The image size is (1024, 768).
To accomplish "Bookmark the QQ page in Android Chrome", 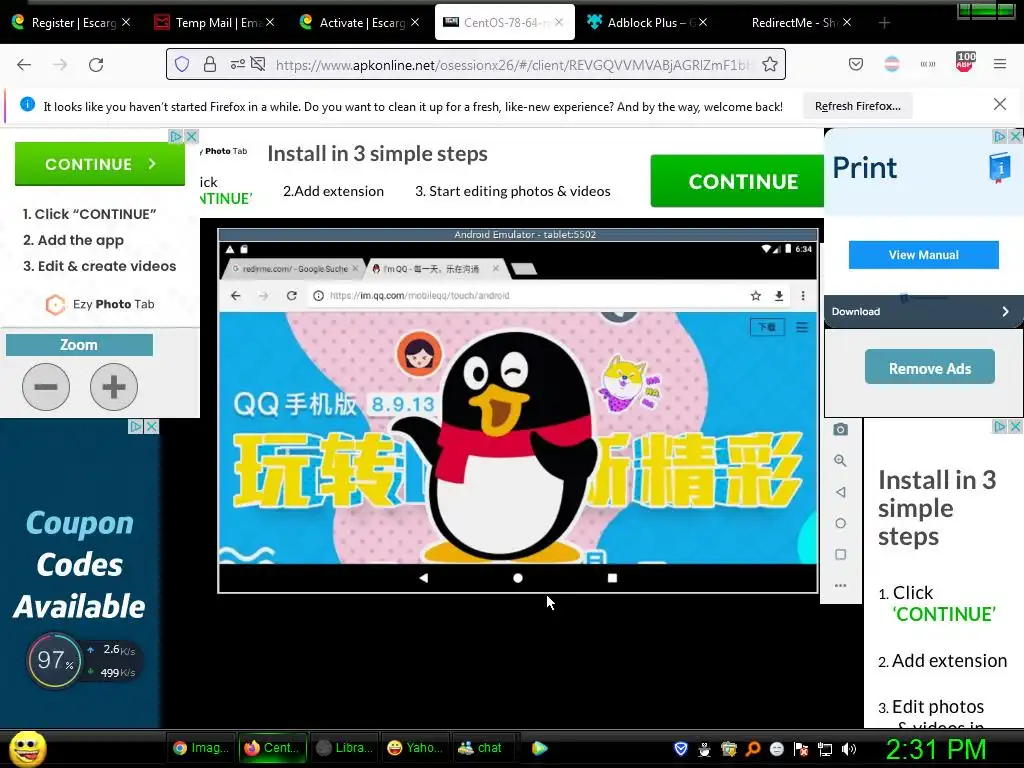I will point(756,296).
